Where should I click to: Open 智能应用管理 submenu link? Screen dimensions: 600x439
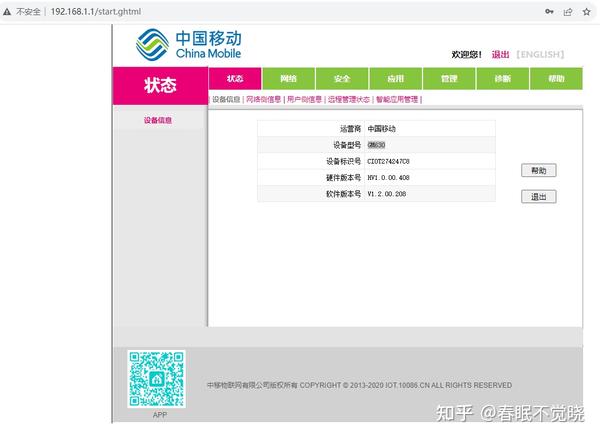(x=397, y=100)
